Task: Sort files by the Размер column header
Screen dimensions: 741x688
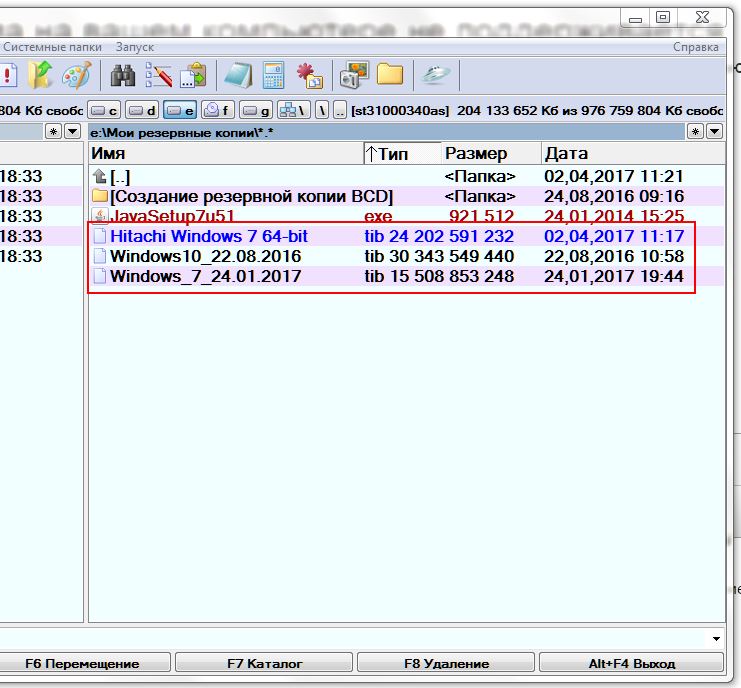Action: (x=476, y=154)
